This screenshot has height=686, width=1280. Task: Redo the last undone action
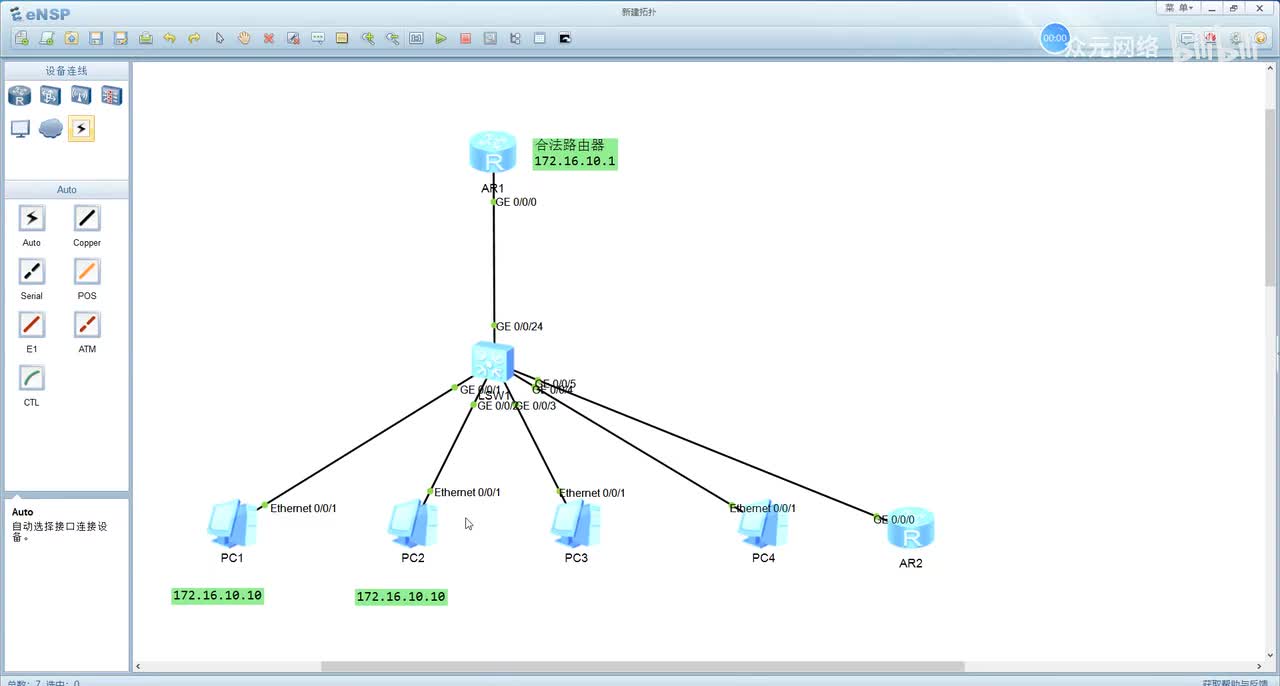(x=195, y=38)
